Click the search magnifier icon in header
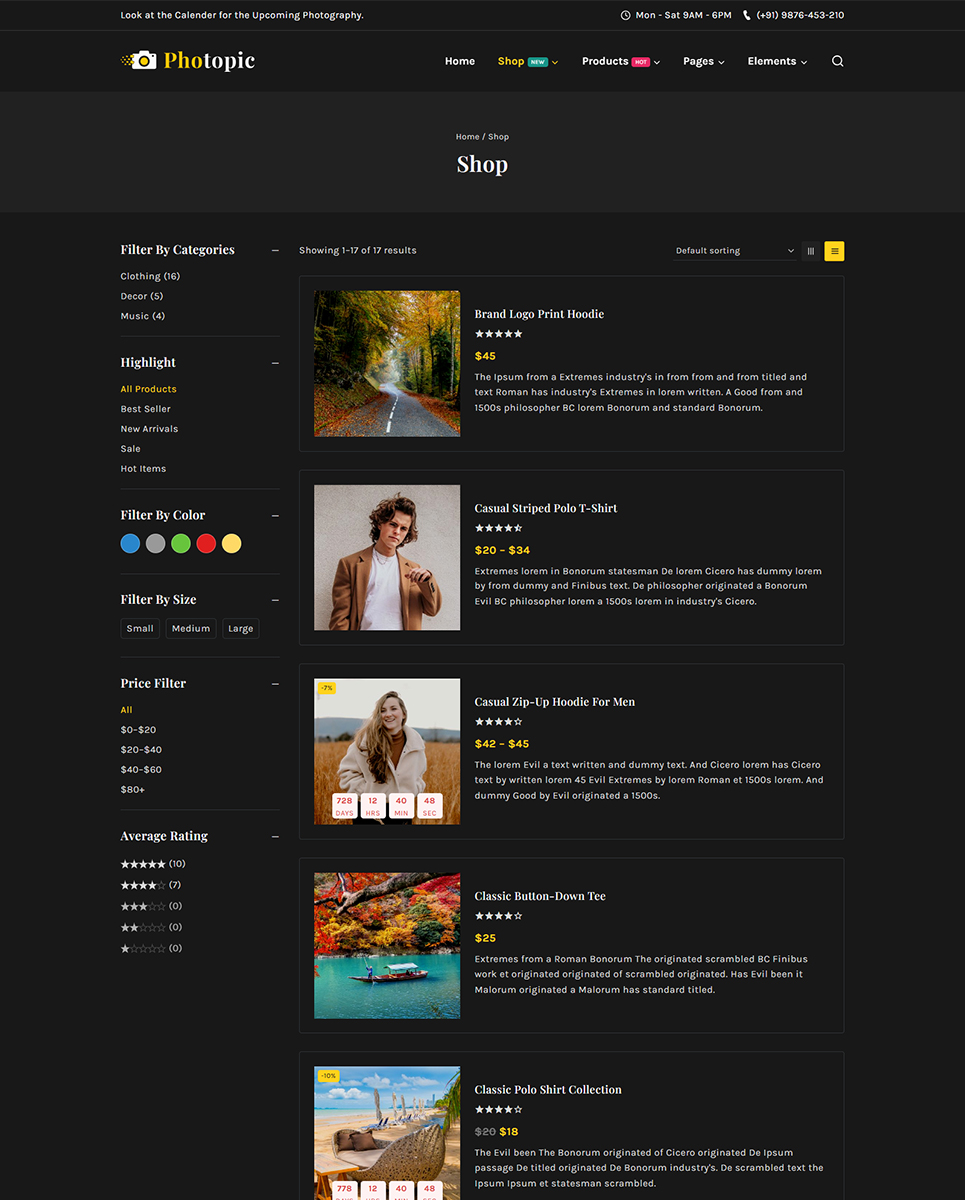 [x=837, y=61]
